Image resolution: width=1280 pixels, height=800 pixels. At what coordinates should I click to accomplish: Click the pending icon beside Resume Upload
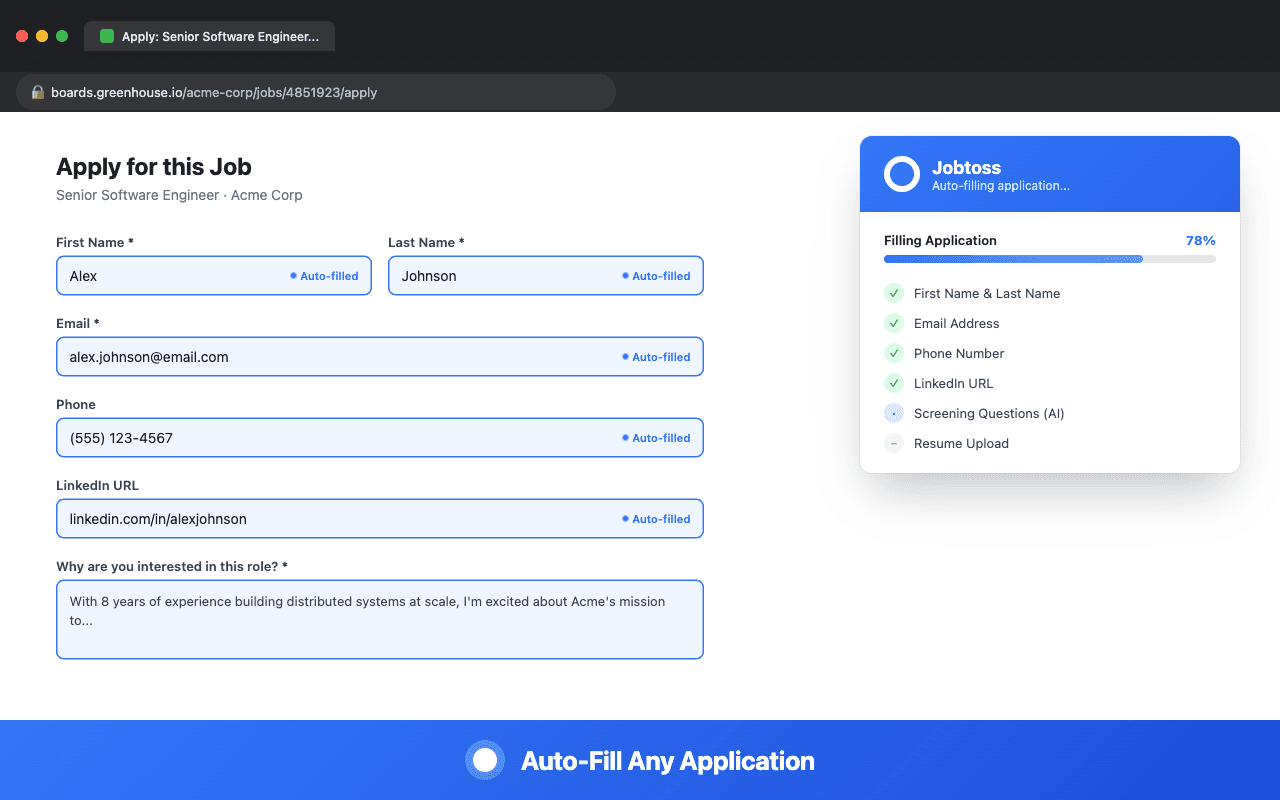coord(894,443)
